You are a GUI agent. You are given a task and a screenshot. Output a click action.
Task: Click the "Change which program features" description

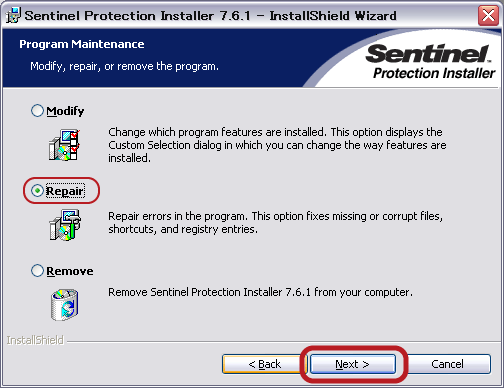point(277,145)
